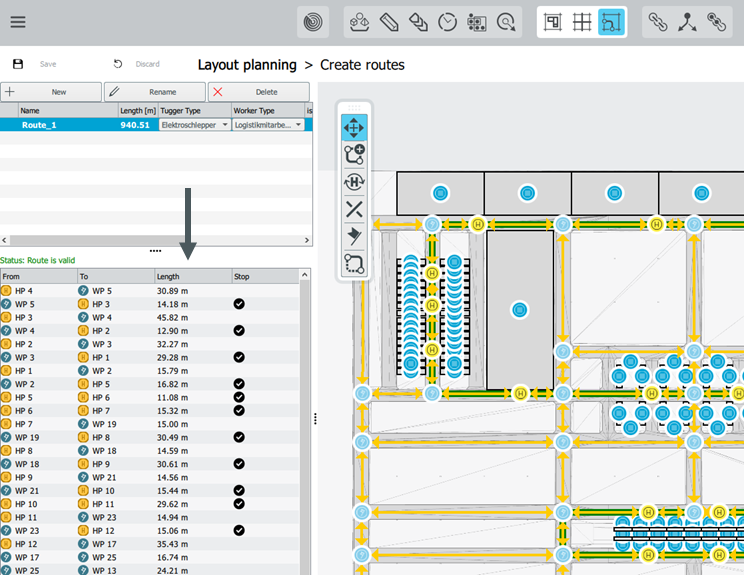Click the New route button
Screen dimensions: 744x575
(x=51, y=92)
